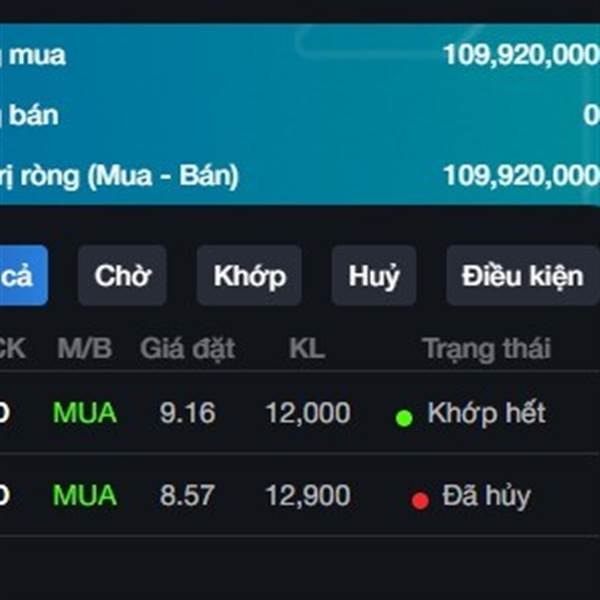Click the CK column header
This screenshot has width=600, height=600.
coord(12,349)
